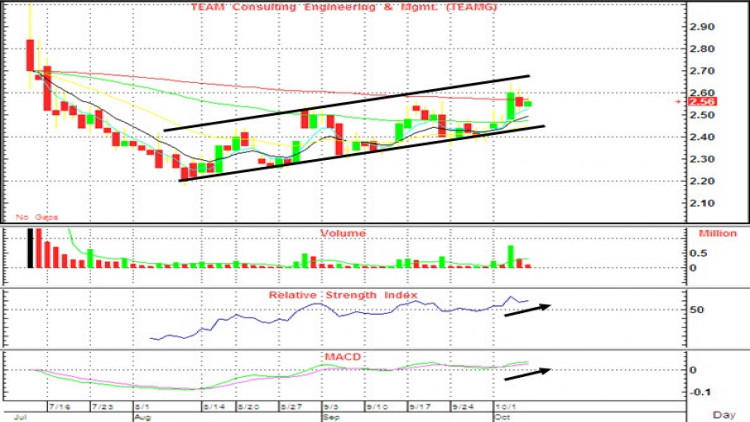
Task: Click the Jul month label
Action: tap(20, 417)
